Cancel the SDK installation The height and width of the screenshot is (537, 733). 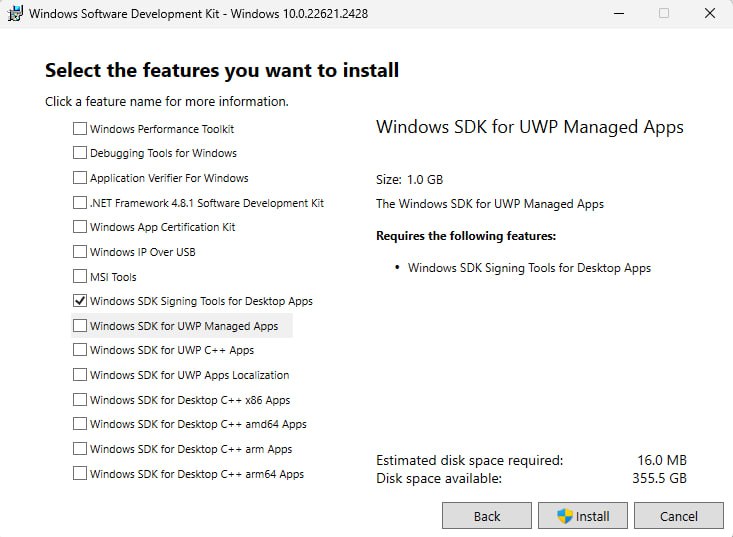click(x=678, y=516)
